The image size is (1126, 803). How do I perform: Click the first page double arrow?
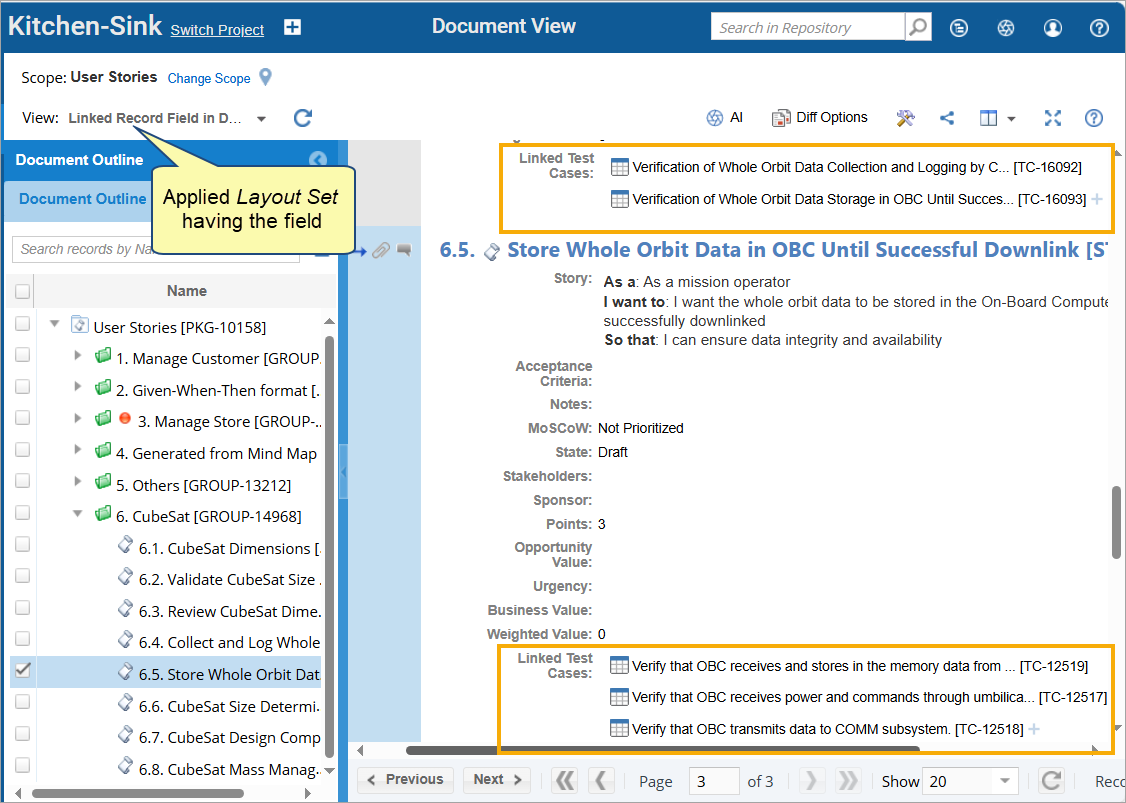pos(565,781)
